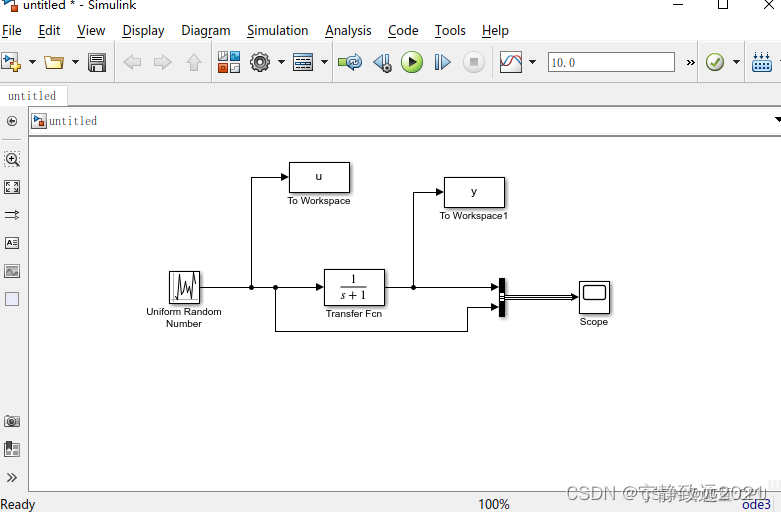781x512 pixels.
Task: Click the Up to Parent arrow
Action: [194, 62]
